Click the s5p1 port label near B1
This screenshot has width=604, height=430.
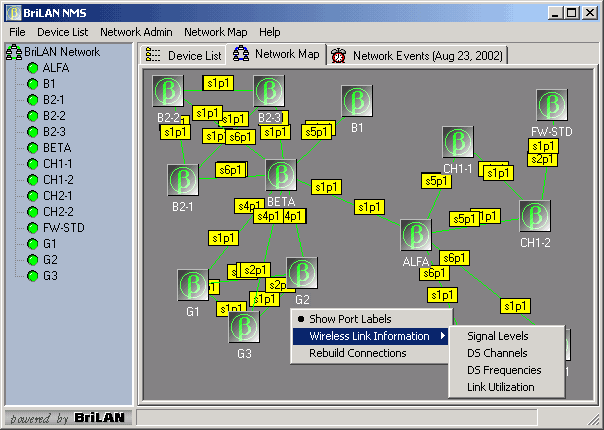point(317,132)
